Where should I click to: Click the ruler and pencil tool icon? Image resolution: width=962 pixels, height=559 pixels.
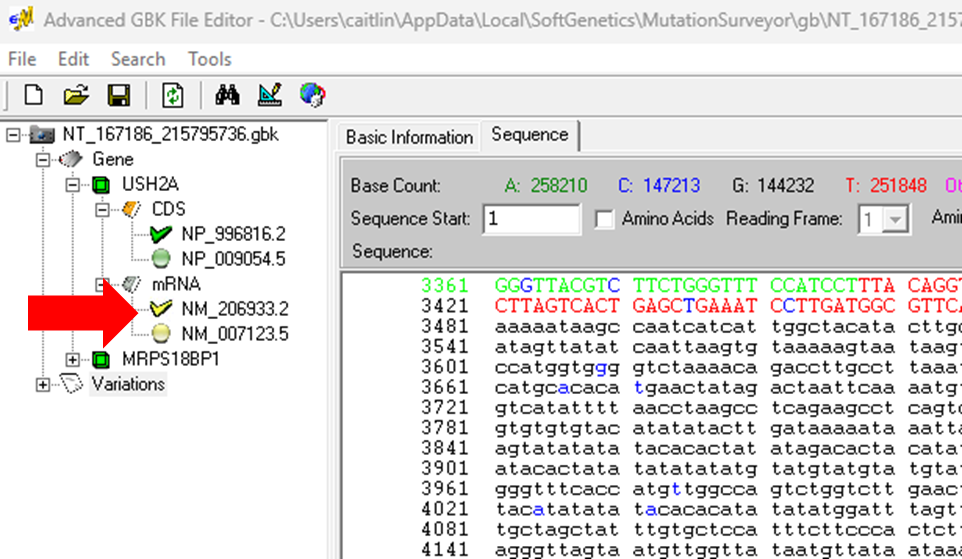[x=270, y=95]
